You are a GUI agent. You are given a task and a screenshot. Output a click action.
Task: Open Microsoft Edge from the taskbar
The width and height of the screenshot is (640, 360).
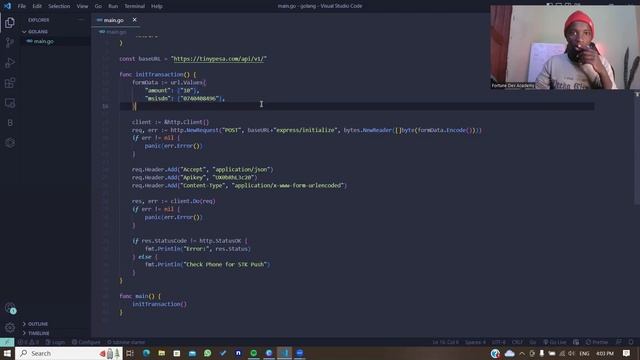[x=146, y=353]
